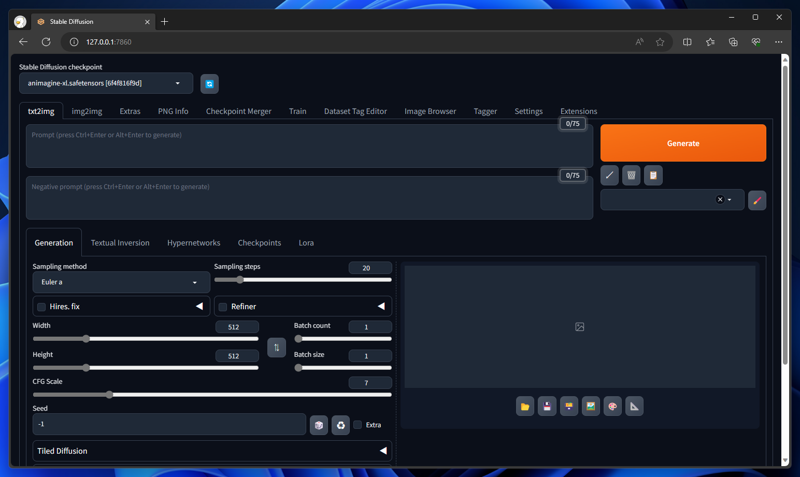Open the Settings tab
The height and width of the screenshot is (477, 800).
(529, 111)
